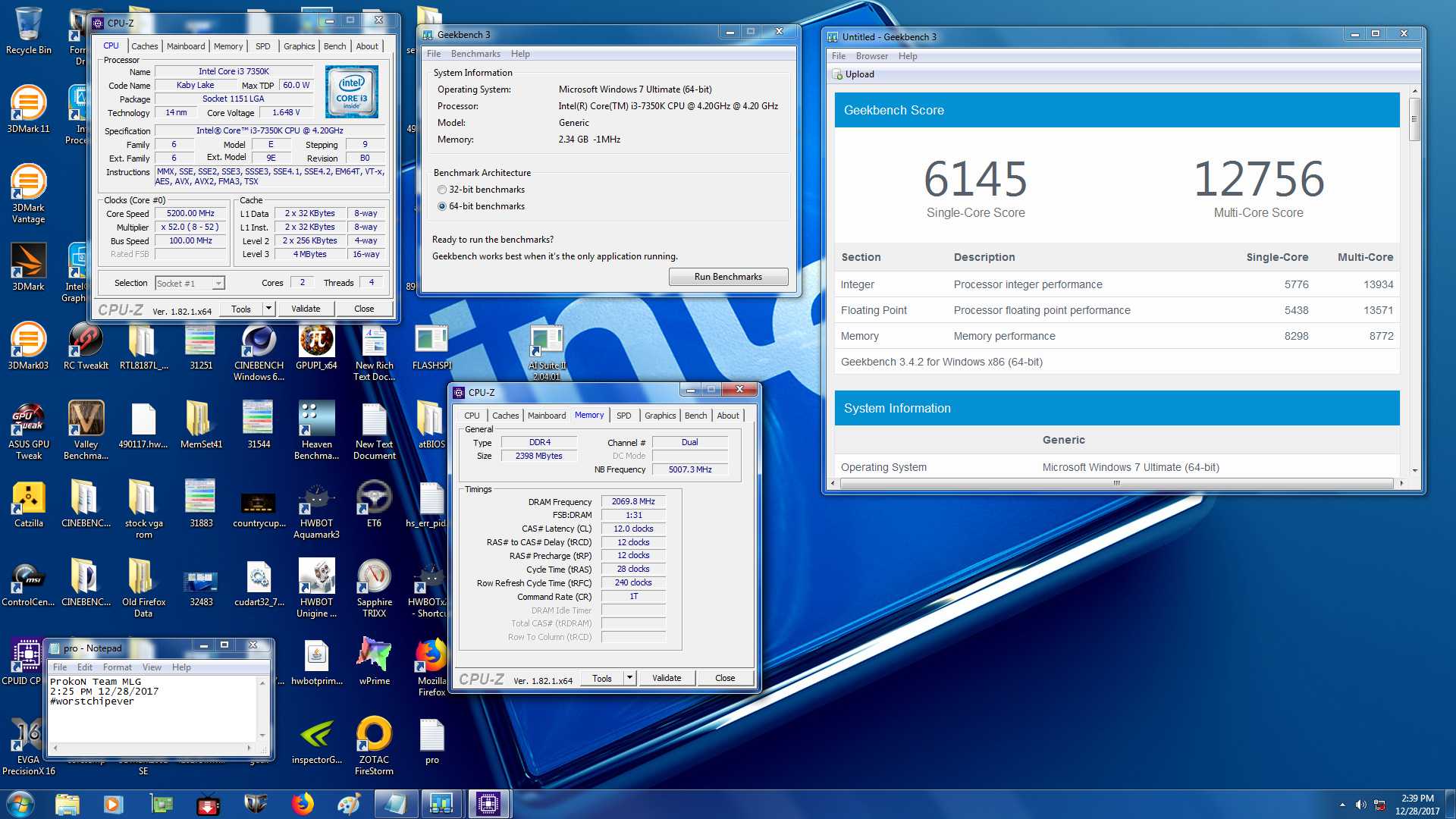Open the HWBOT Unigine shortcut

click(x=316, y=589)
